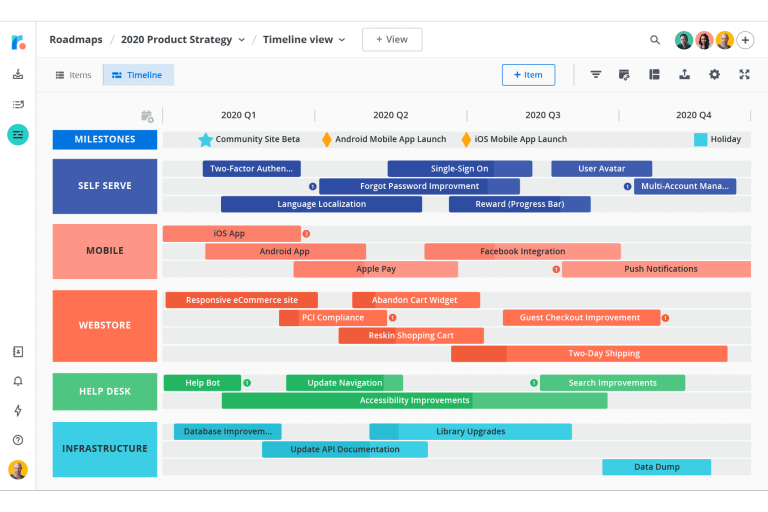Open second collaborator avatar in header

704,40
